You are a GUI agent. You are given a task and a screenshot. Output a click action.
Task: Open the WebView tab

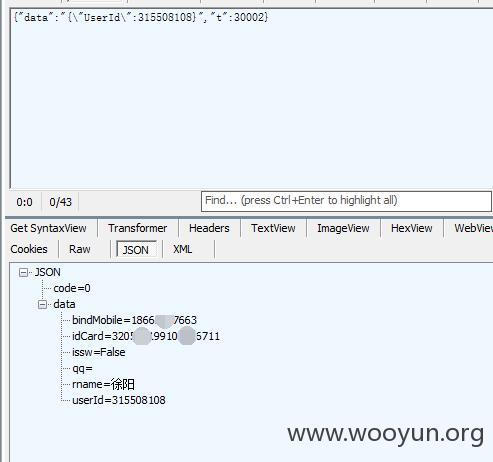(x=473, y=228)
